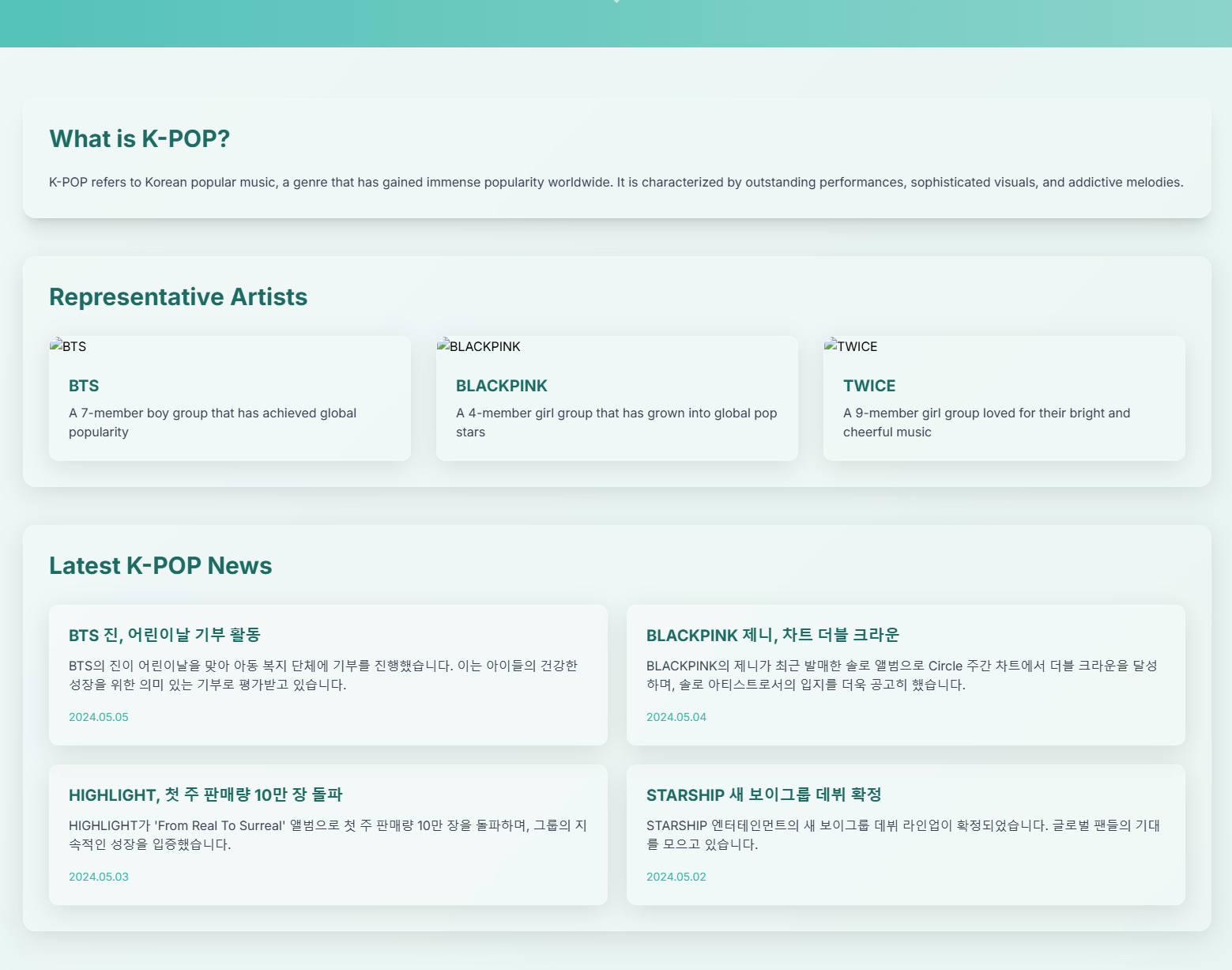Click the '9-member girl group' description
Screen dimensions: 1232x970
tap(987, 422)
